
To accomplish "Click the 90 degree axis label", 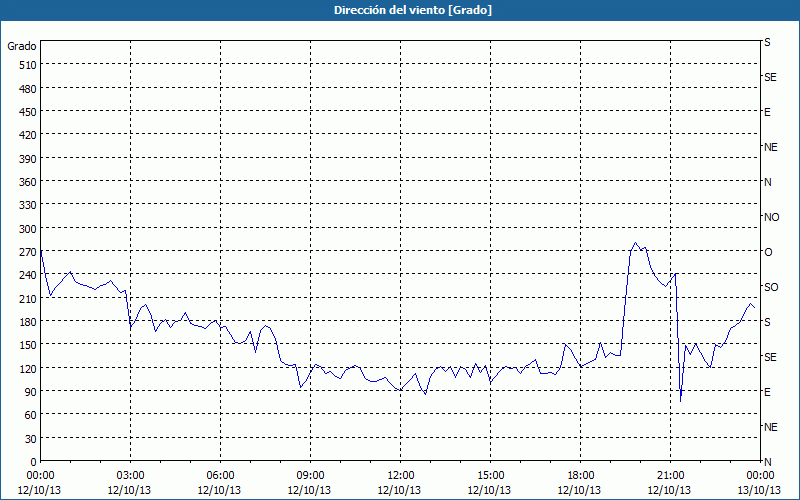I will pos(31,392).
